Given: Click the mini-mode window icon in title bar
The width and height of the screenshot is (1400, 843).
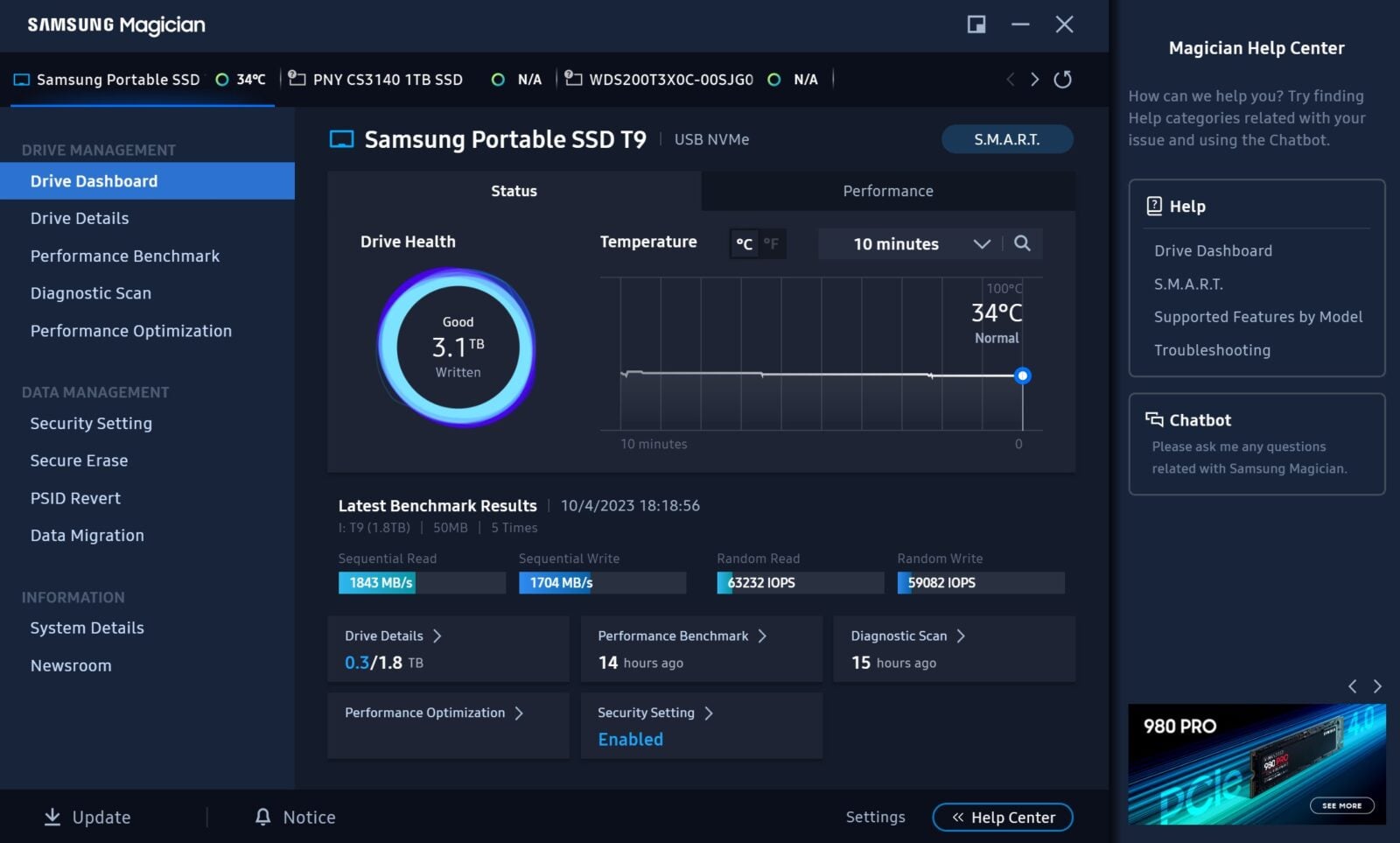Looking at the screenshot, I should point(976,25).
